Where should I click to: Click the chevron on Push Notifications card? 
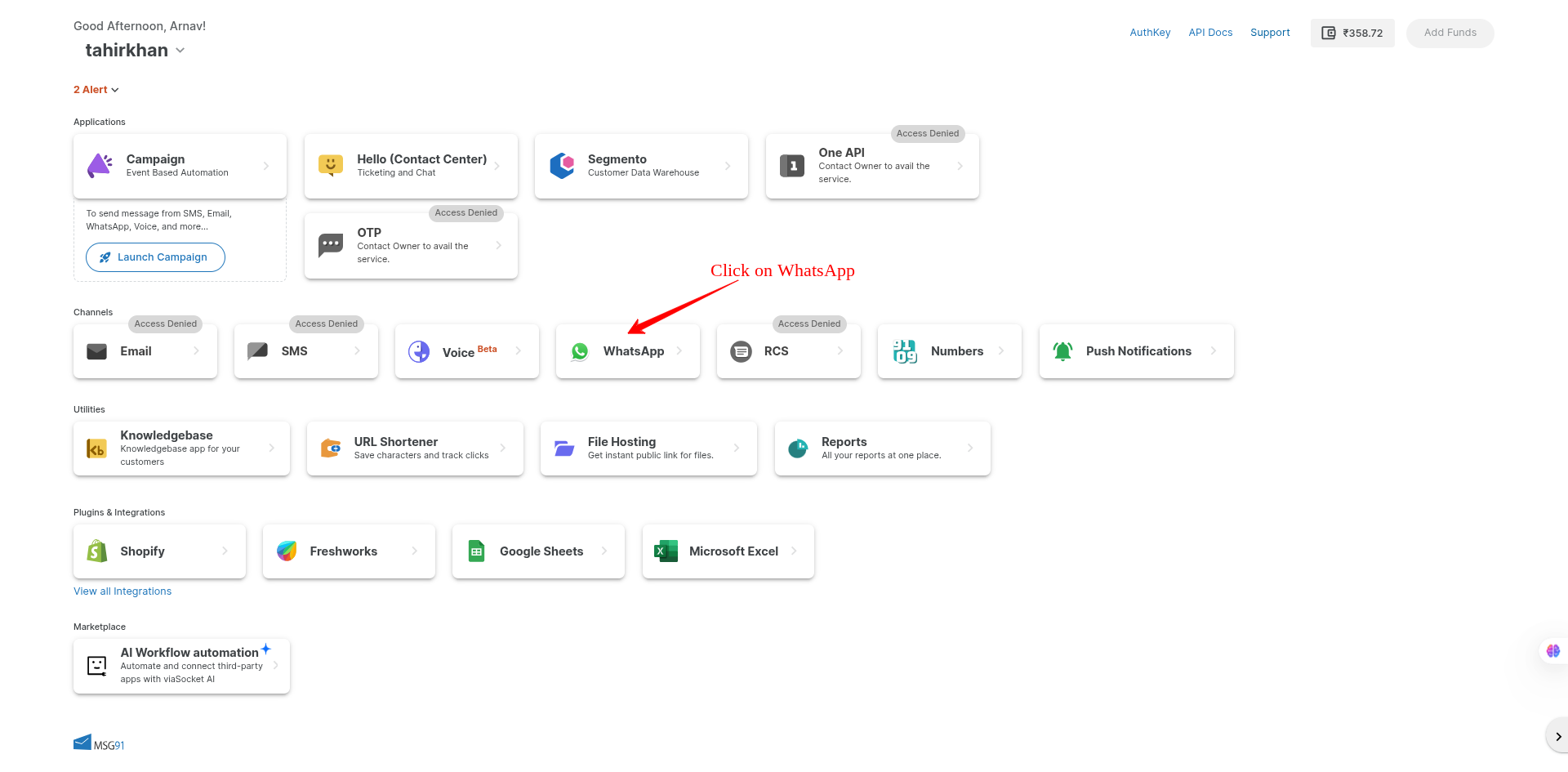(1214, 350)
